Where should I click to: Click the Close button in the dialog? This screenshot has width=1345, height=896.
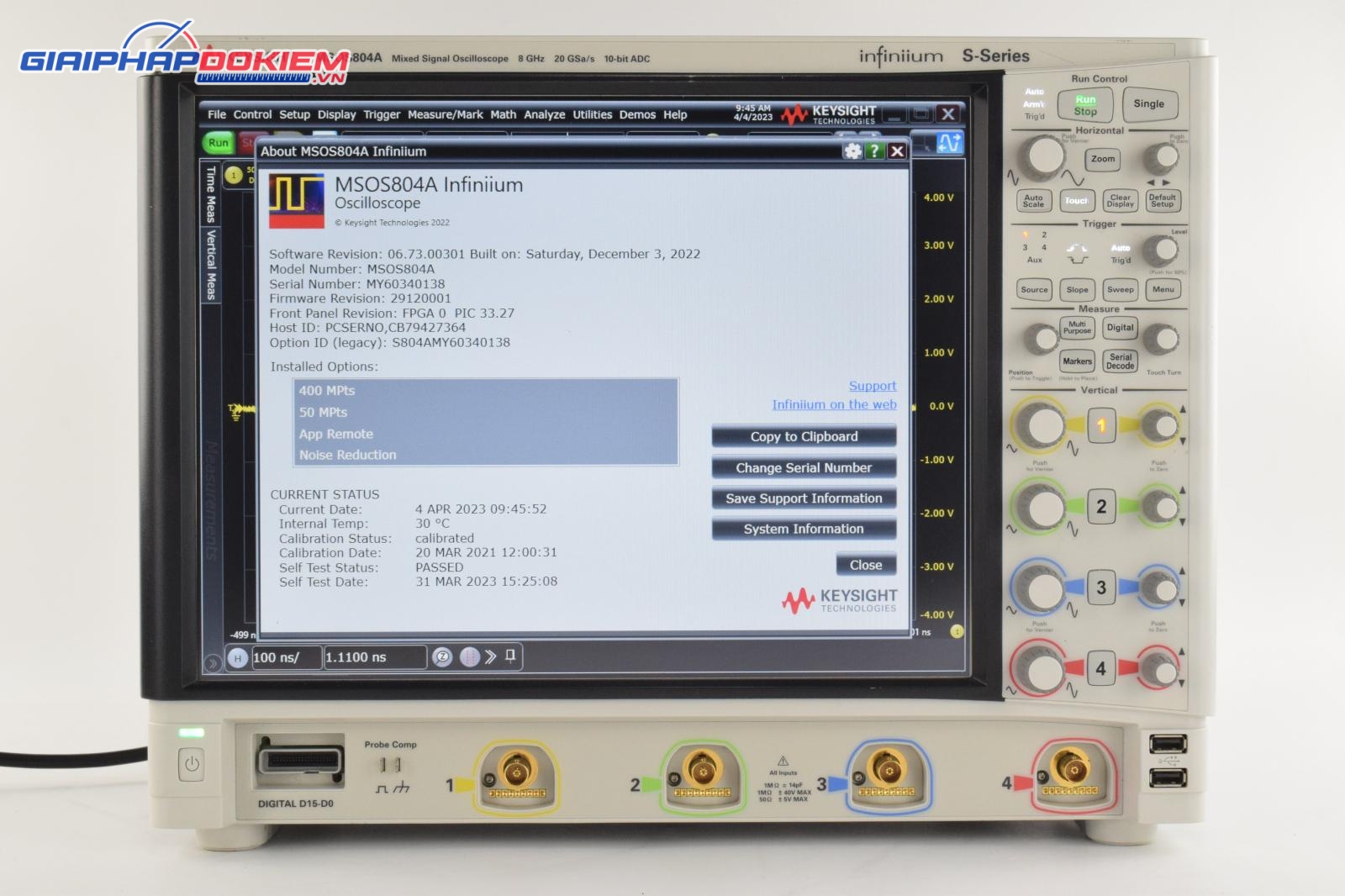866,565
